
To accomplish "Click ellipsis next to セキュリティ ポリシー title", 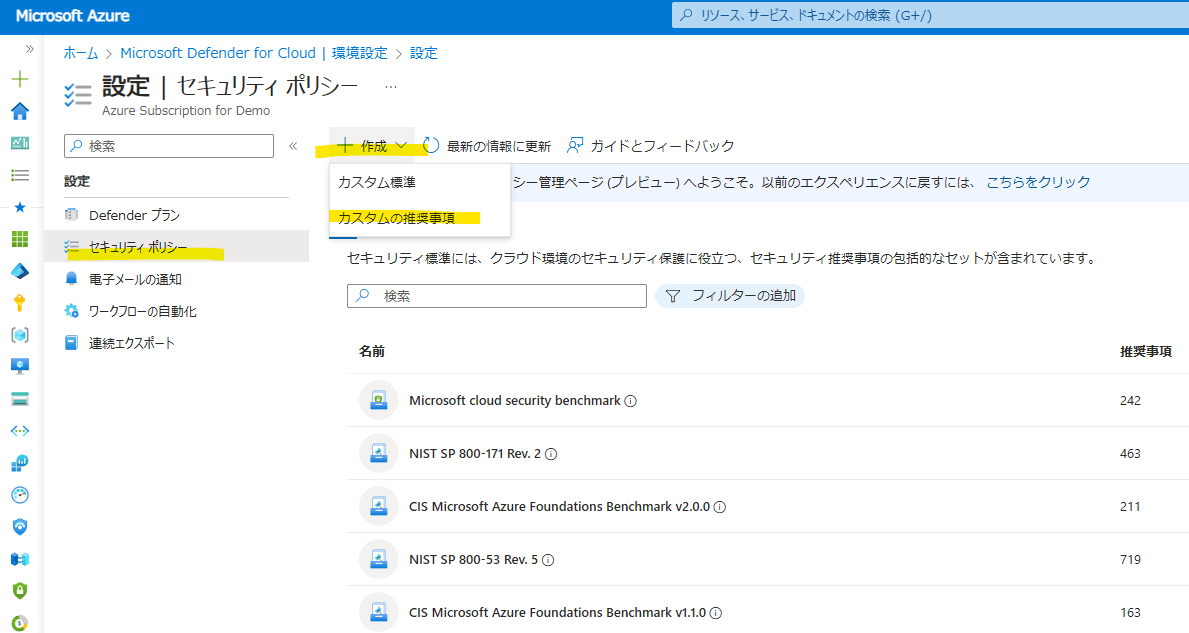I will (391, 87).
